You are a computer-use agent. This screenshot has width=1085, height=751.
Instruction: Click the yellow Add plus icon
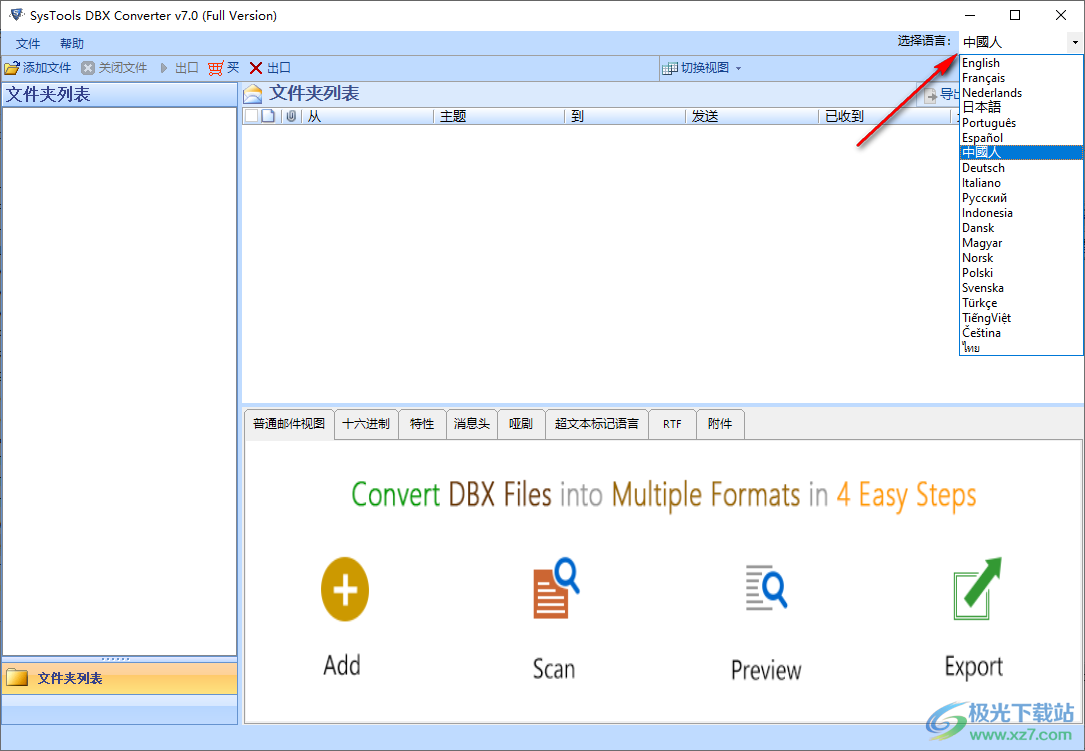pyautogui.click(x=343, y=589)
